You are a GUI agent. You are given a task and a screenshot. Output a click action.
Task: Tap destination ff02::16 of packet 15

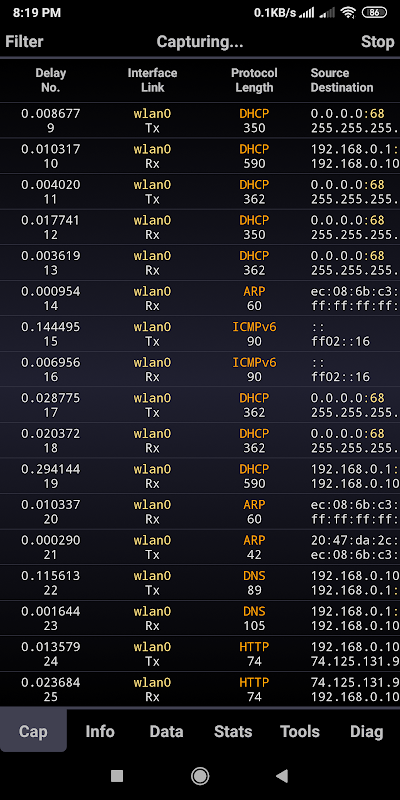pyautogui.click(x=340, y=341)
